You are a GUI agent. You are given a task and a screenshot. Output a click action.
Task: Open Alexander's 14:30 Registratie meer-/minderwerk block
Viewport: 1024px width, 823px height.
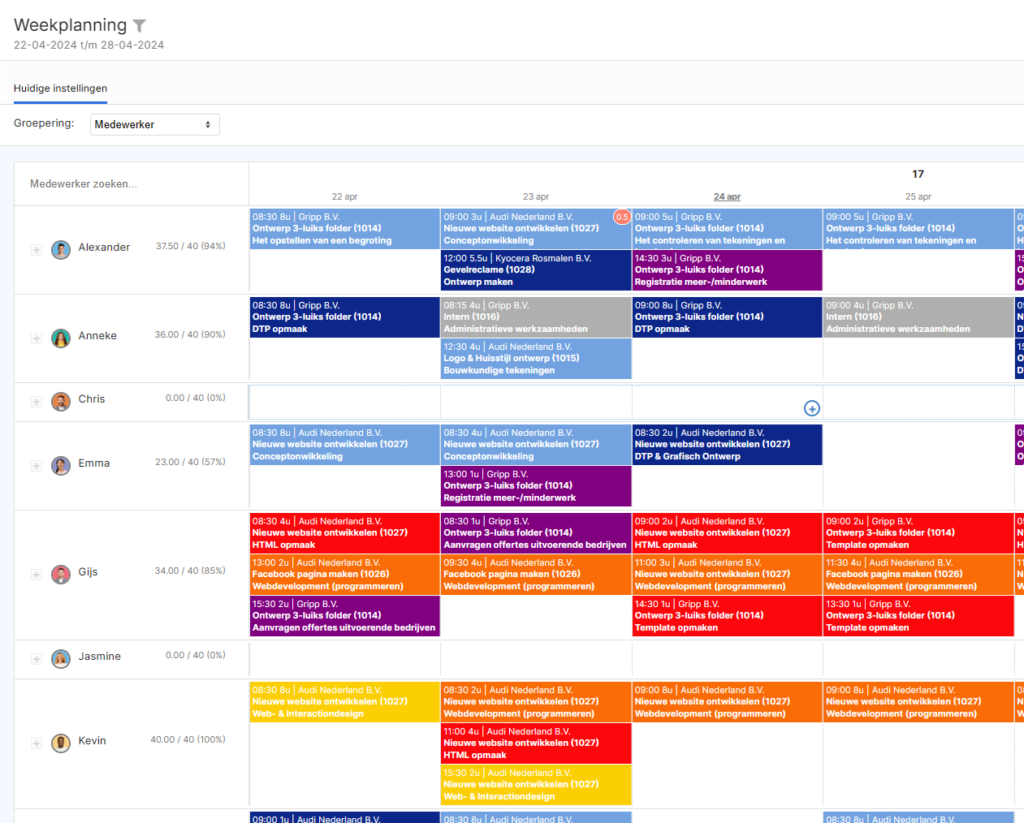tap(727, 270)
